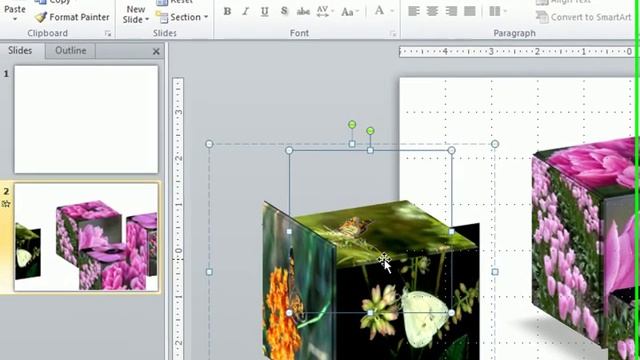Expand the Font Color dropdown arrow

[392, 11]
